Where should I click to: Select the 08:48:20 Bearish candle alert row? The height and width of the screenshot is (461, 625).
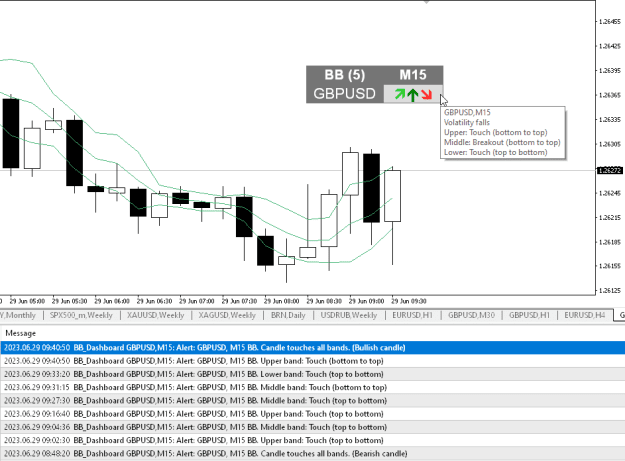312,453
